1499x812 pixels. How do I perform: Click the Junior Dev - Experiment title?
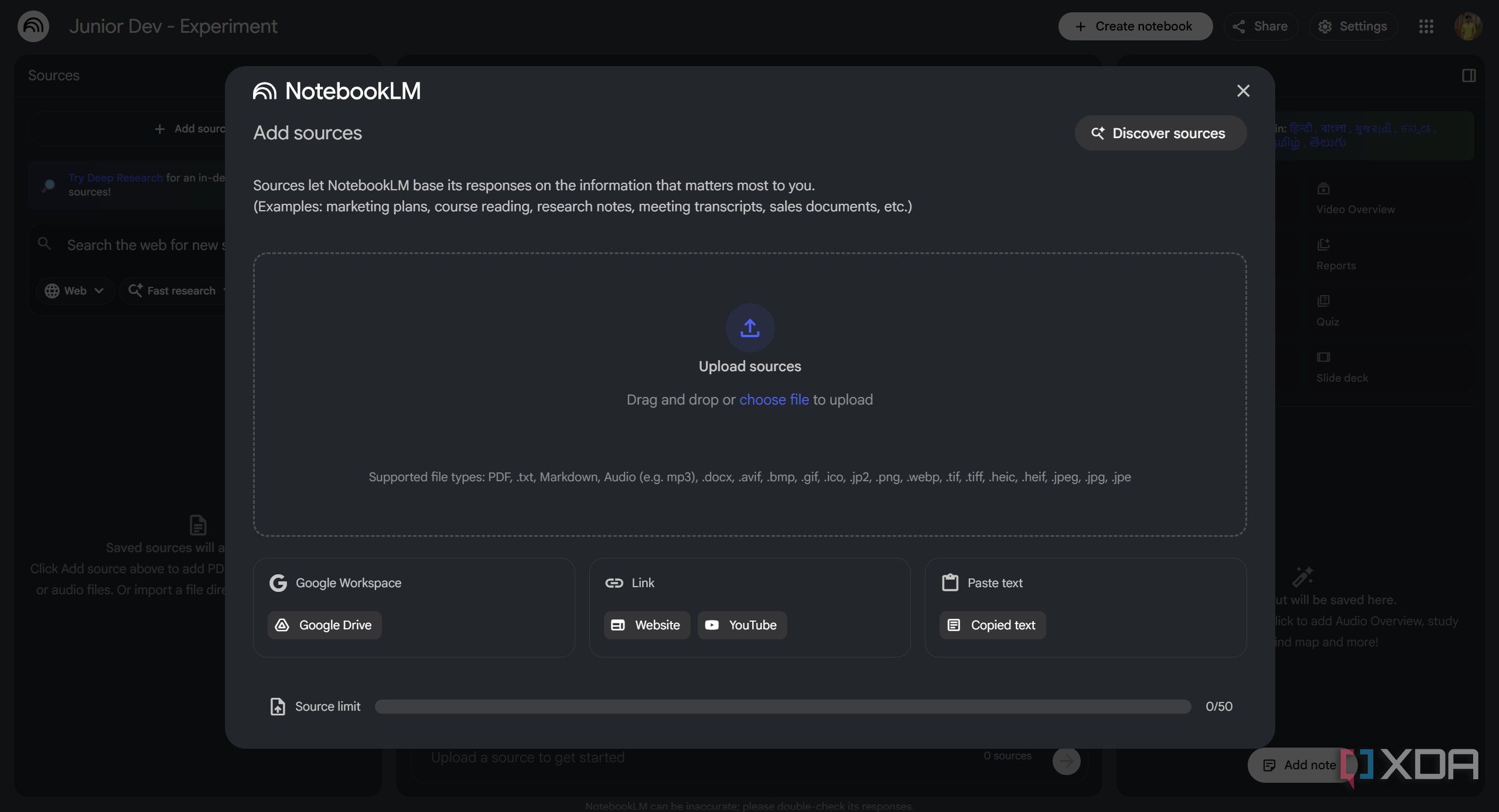(173, 26)
